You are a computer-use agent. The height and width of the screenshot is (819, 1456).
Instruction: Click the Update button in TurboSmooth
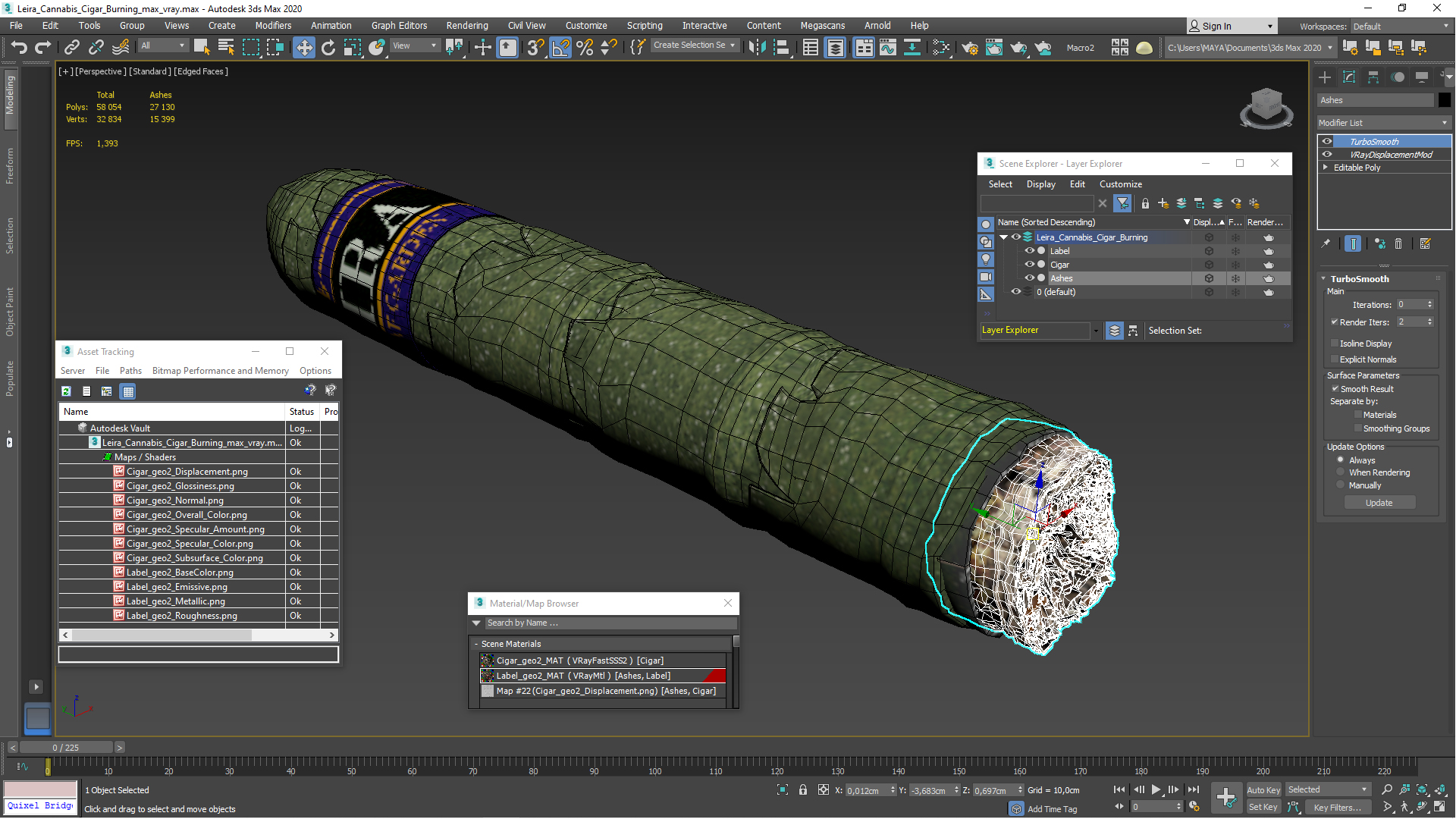pyautogui.click(x=1379, y=503)
